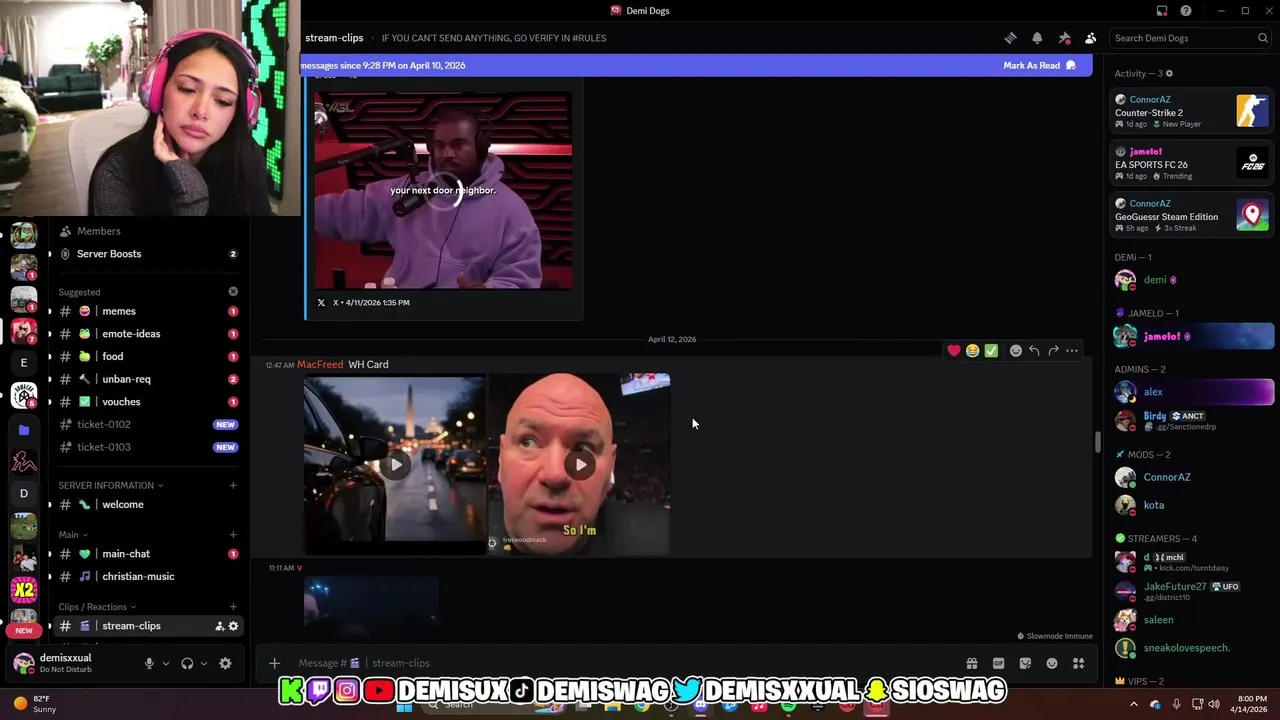
Task: Add laughing emoji reaction to message
Action: coord(972,351)
